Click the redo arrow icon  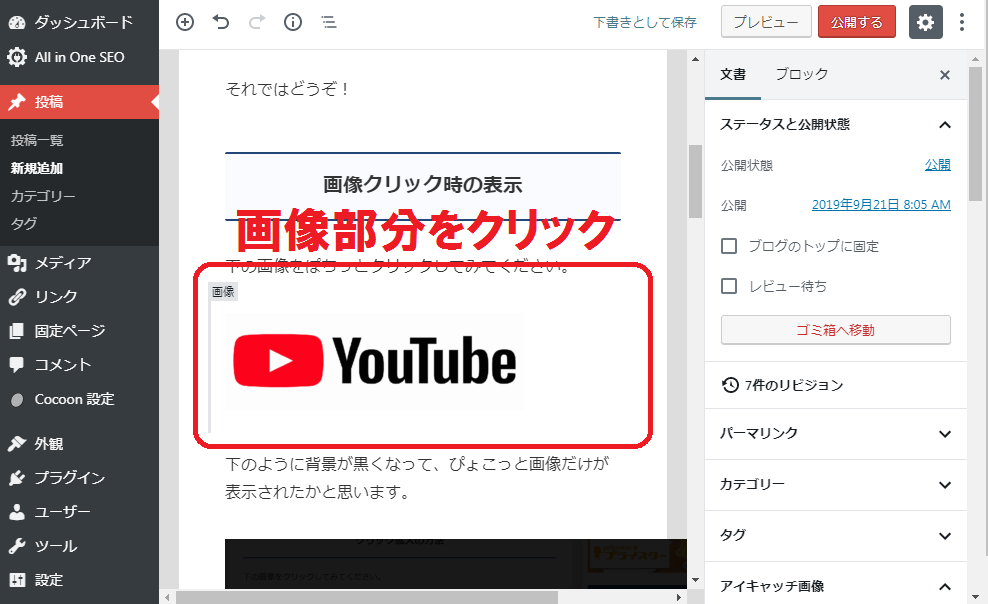(x=256, y=23)
